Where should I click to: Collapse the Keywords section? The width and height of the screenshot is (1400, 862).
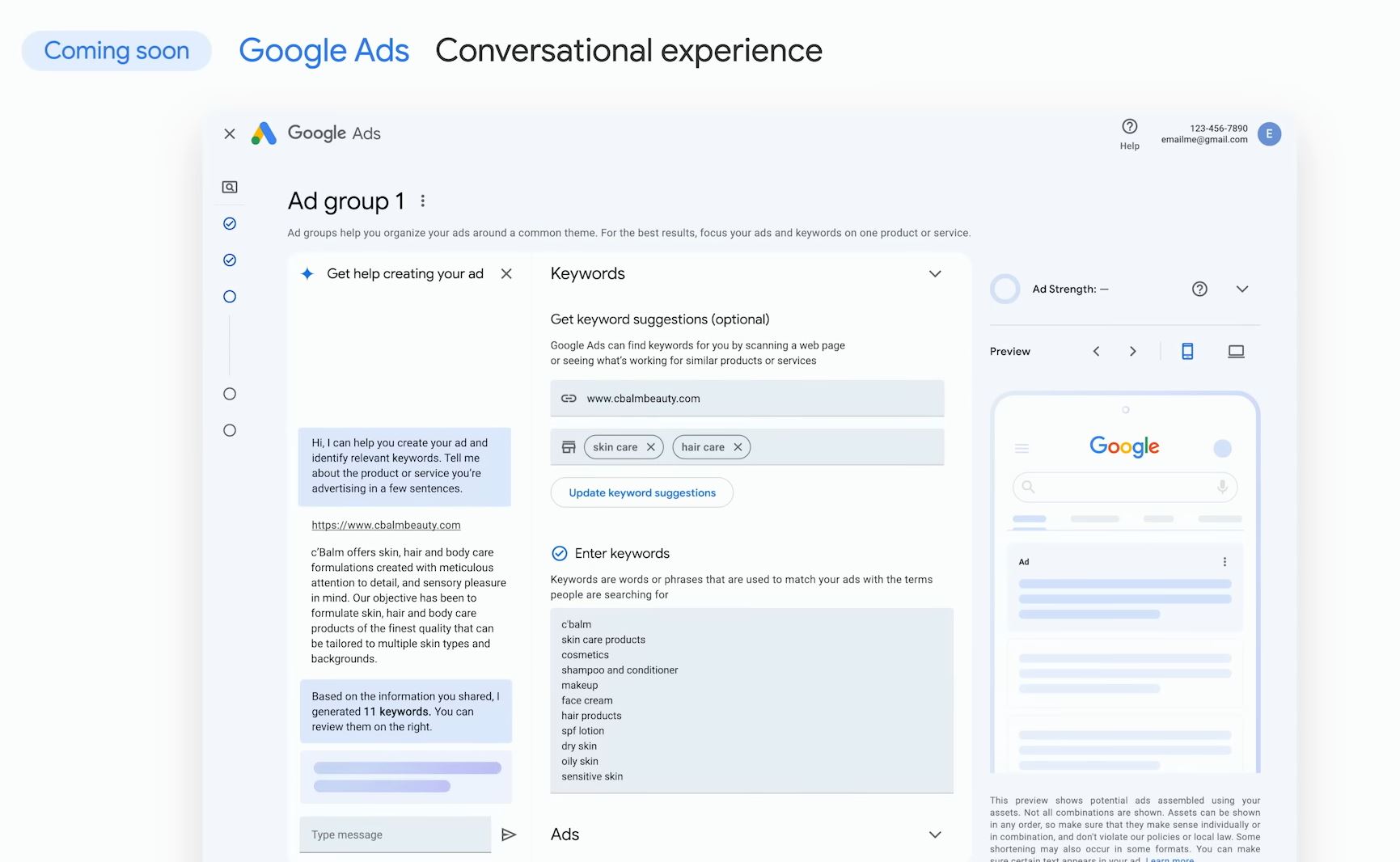(x=935, y=273)
